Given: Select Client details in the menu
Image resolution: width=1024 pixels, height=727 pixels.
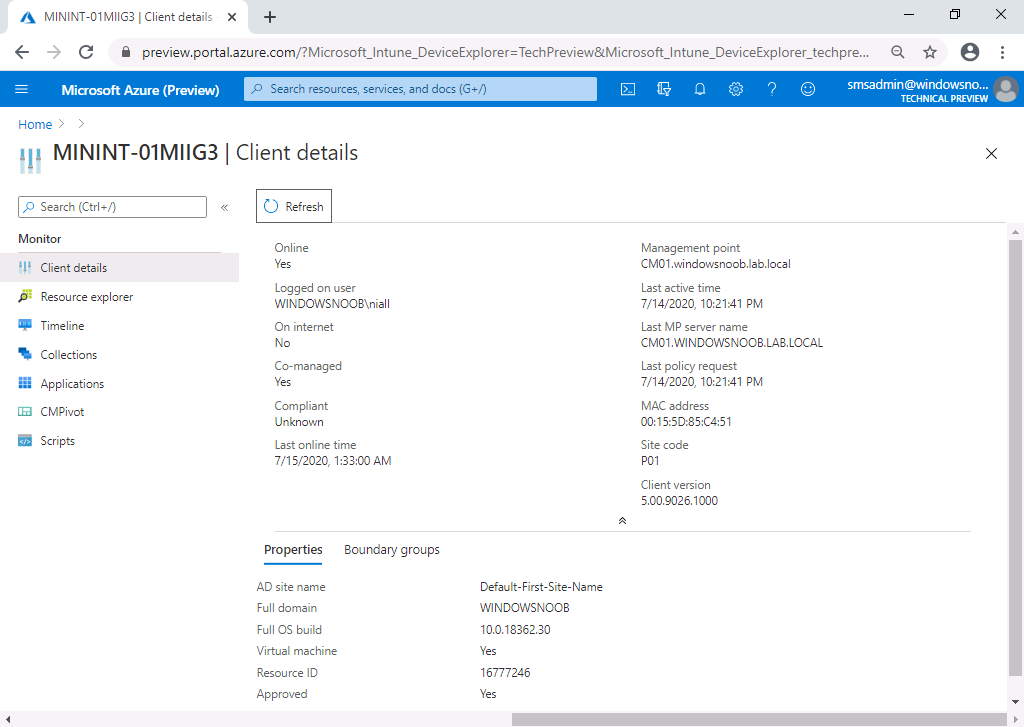Looking at the screenshot, I should coord(120,267).
